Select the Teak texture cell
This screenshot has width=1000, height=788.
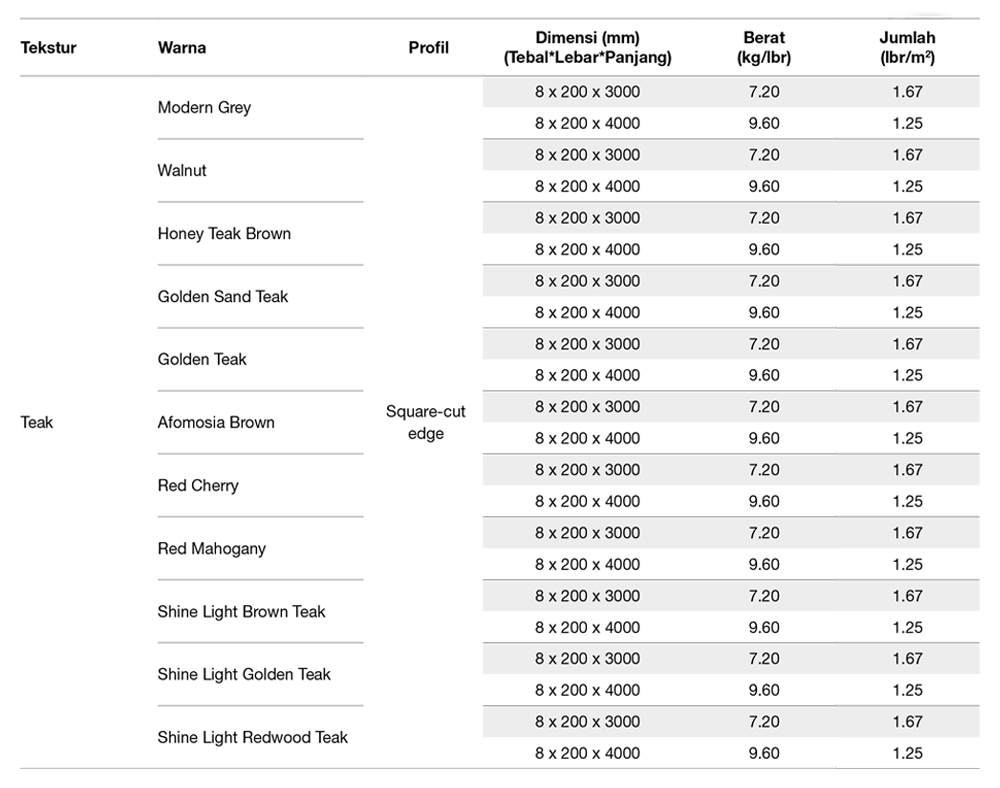coord(36,422)
